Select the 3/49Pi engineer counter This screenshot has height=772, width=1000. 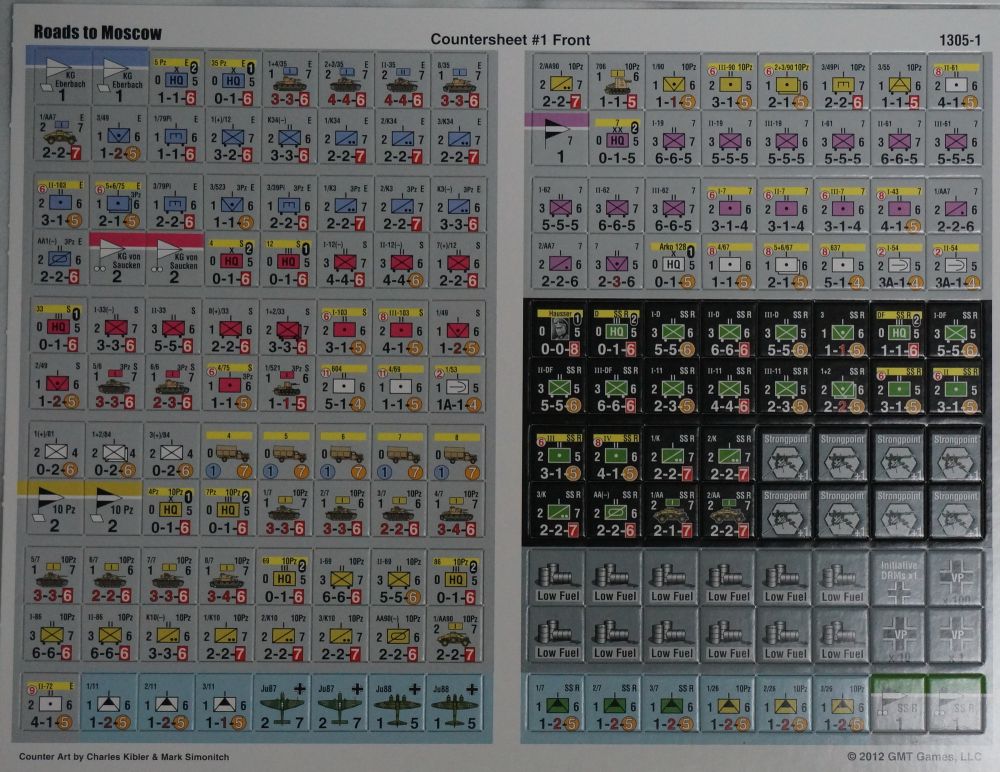coord(843,83)
